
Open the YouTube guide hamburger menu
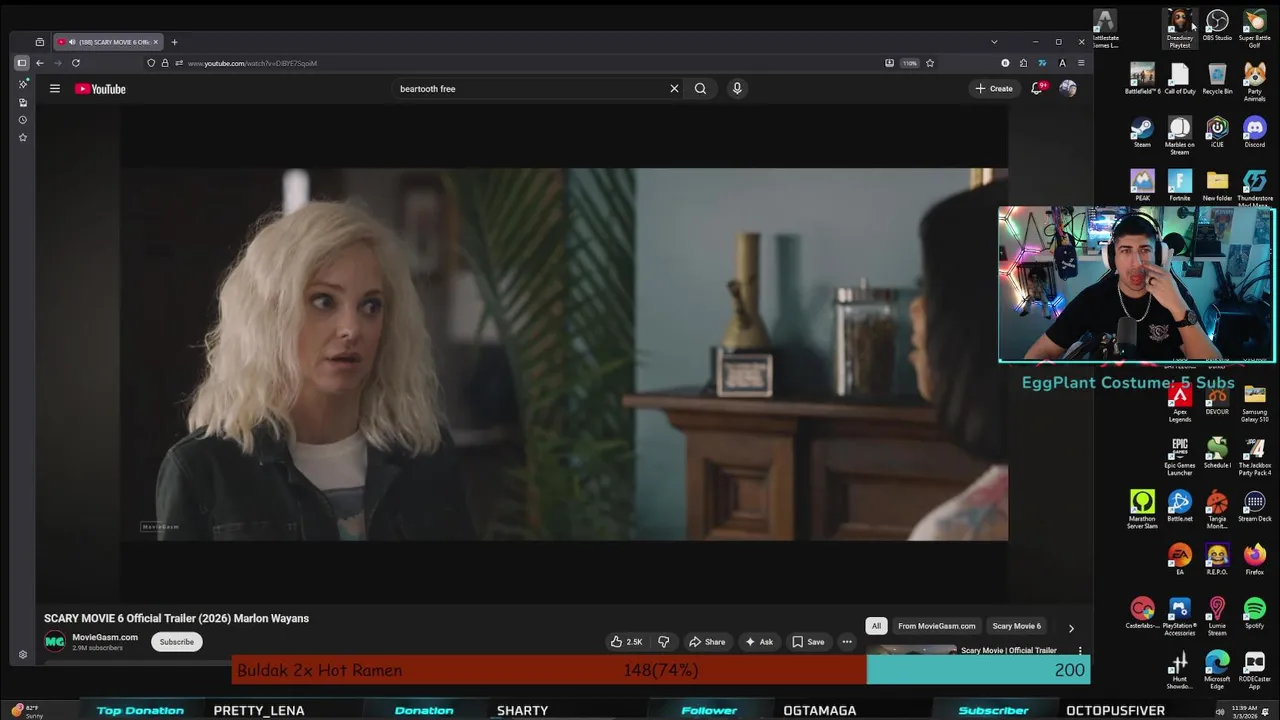[x=55, y=89]
